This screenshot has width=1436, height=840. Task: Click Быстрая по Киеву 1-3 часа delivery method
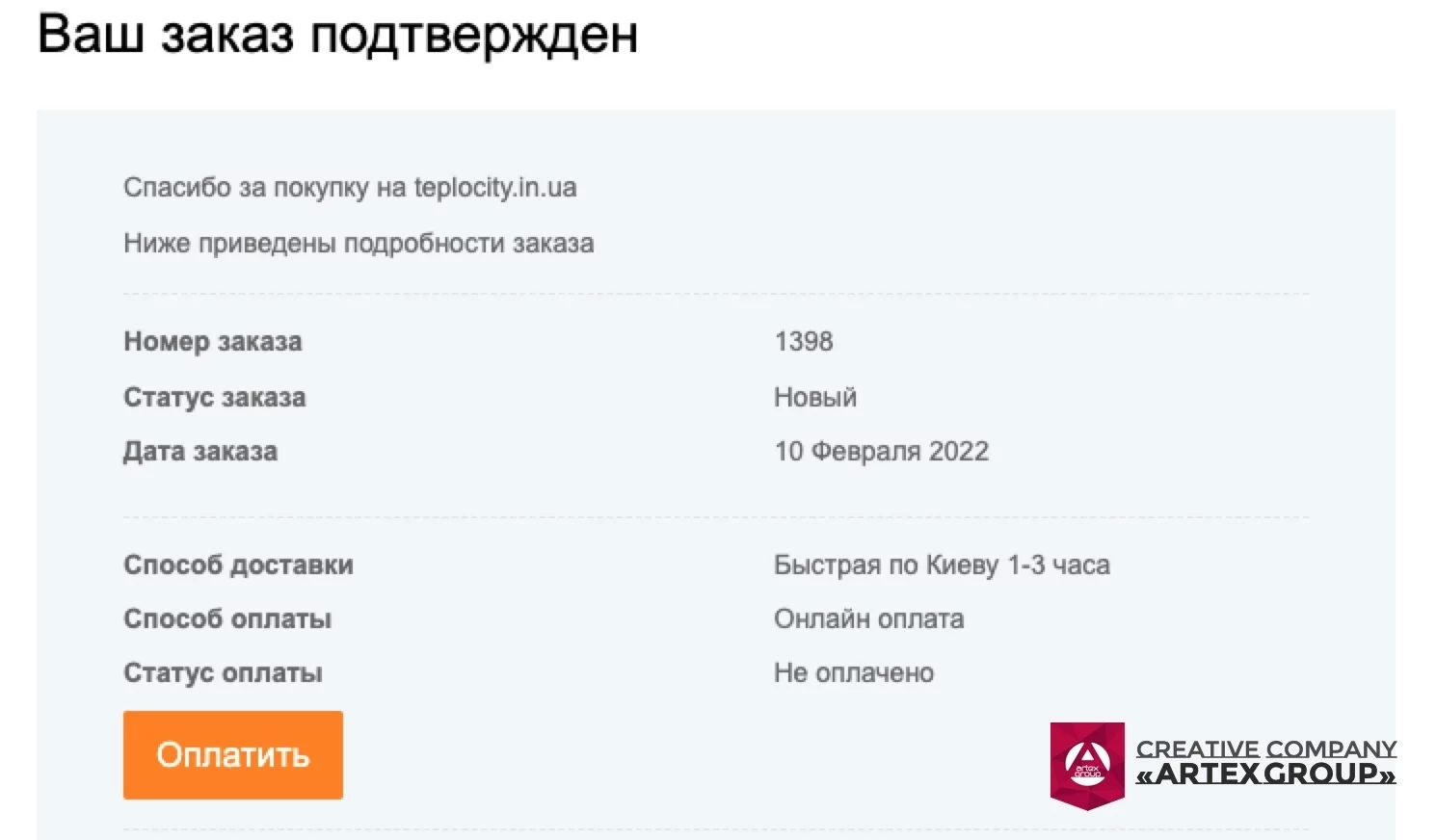[942, 564]
